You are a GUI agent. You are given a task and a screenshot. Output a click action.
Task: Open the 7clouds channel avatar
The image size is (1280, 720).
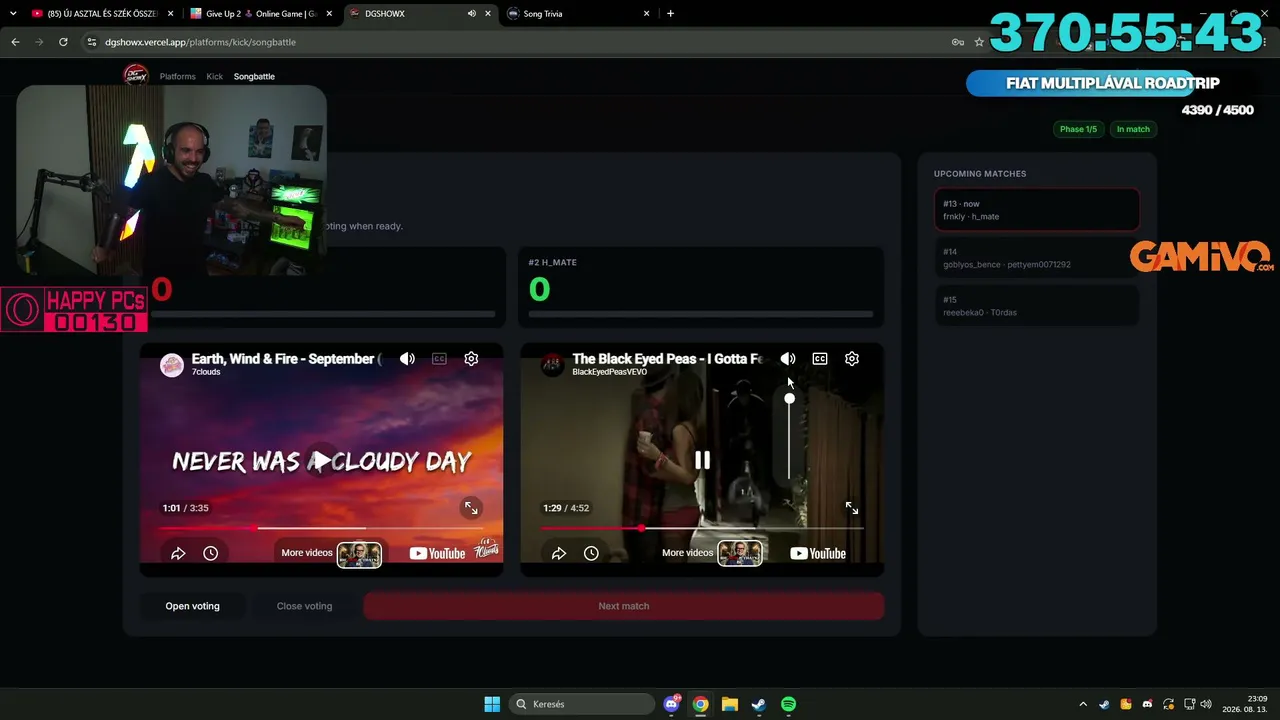[x=172, y=365]
